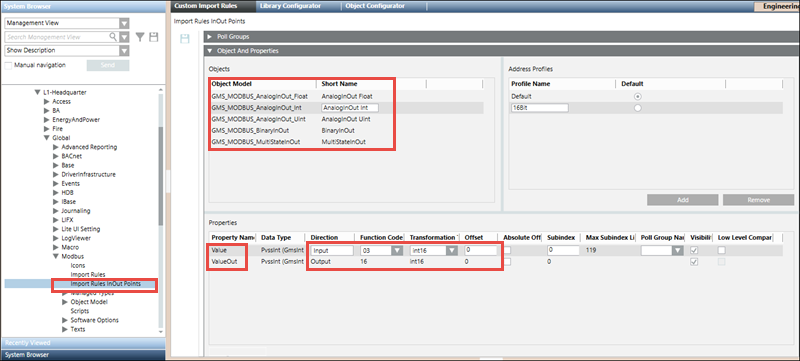The width and height of the screenshot is (800, 361).
Task: Collapse the Object And Properties section
Action: [210, 50]
